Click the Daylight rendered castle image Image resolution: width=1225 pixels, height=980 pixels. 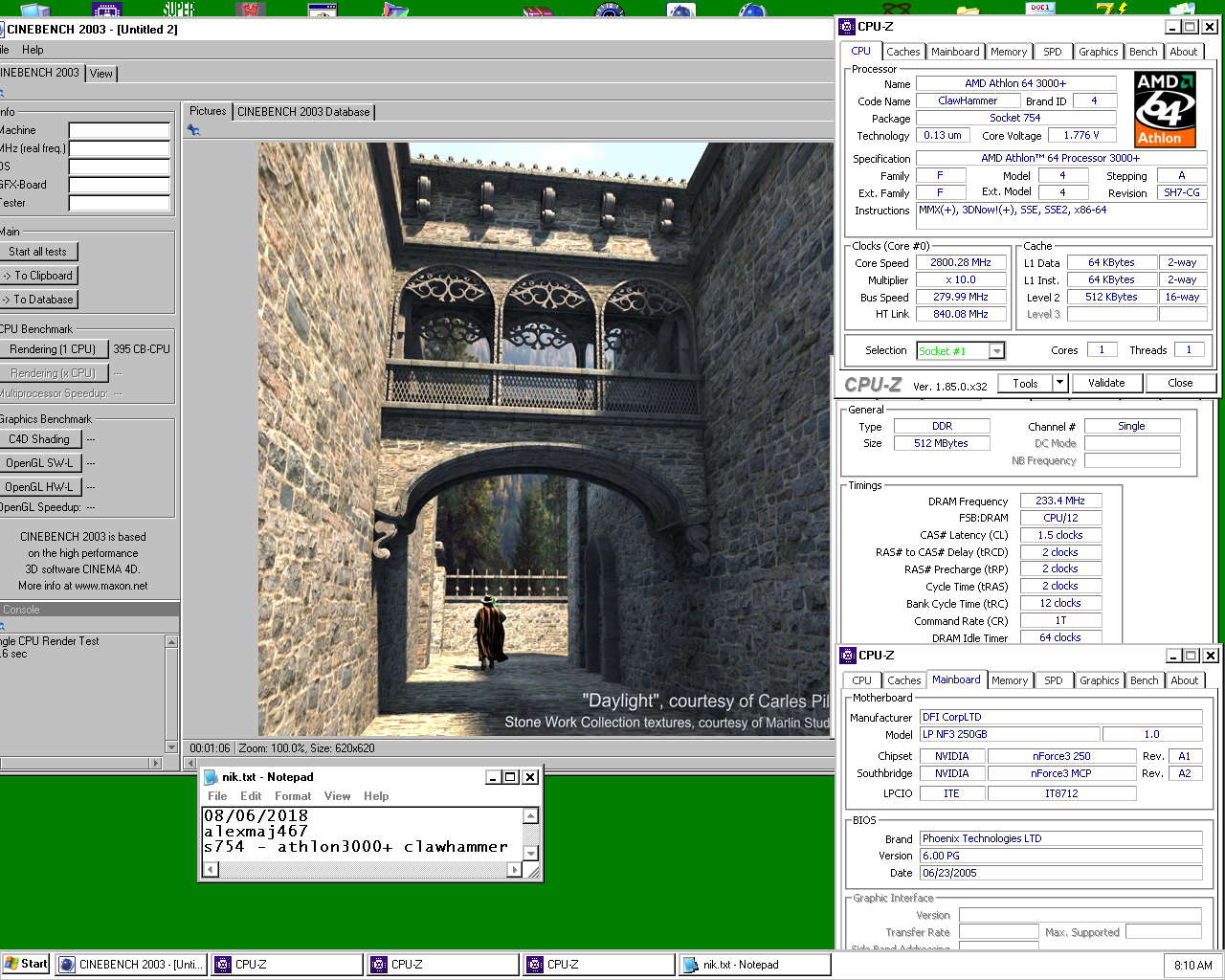point(545,439)
